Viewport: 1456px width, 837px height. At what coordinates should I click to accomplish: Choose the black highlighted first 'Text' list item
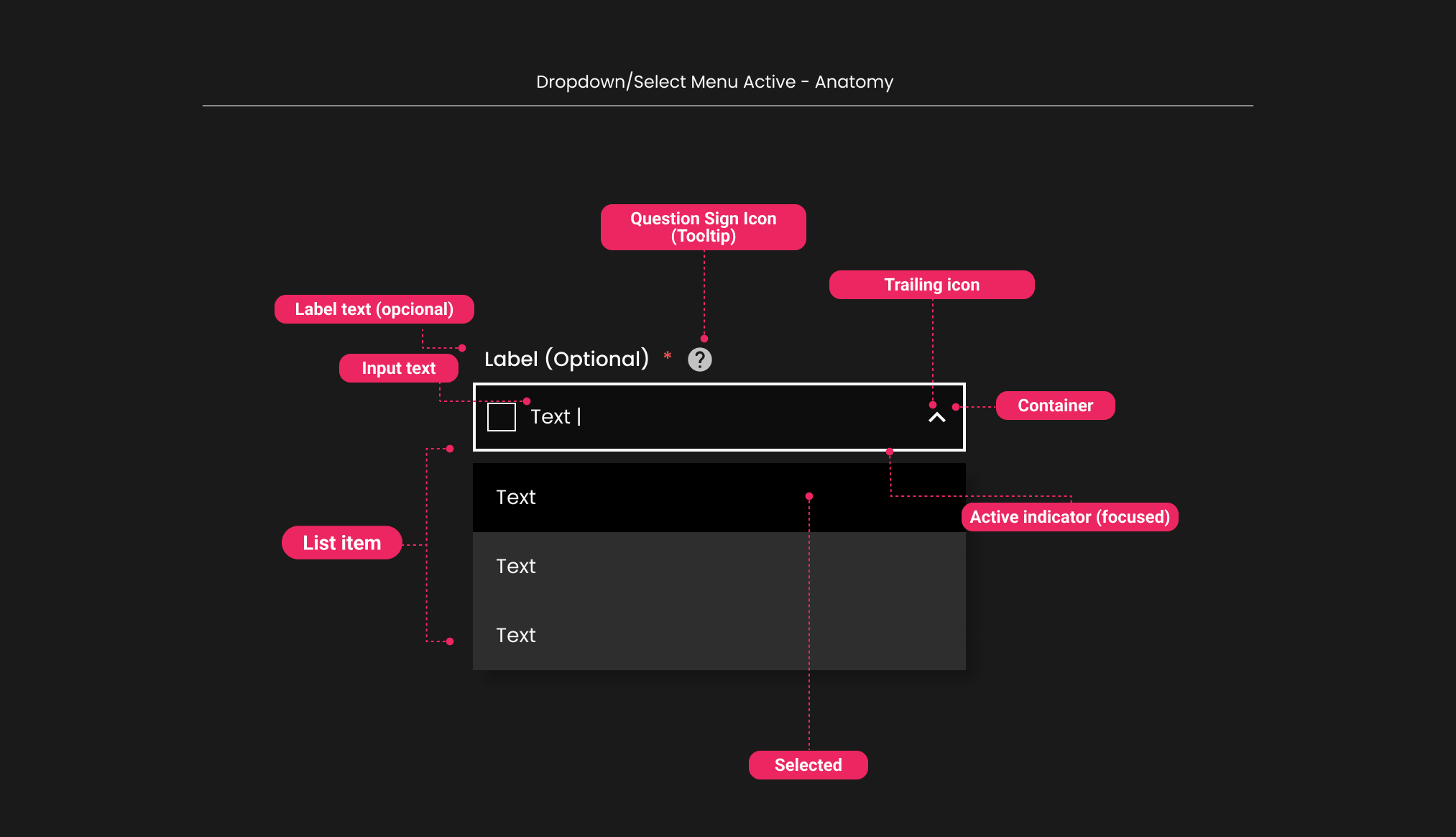pos(719,498)
